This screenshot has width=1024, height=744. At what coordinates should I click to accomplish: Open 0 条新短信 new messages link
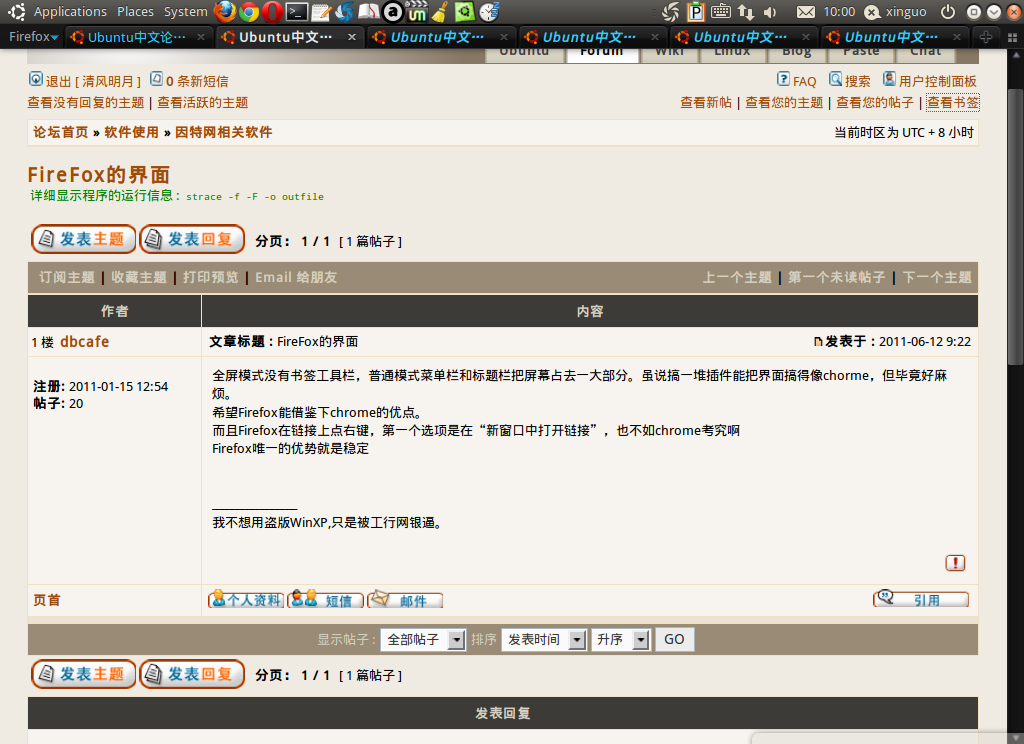click(x=189, y=80)
